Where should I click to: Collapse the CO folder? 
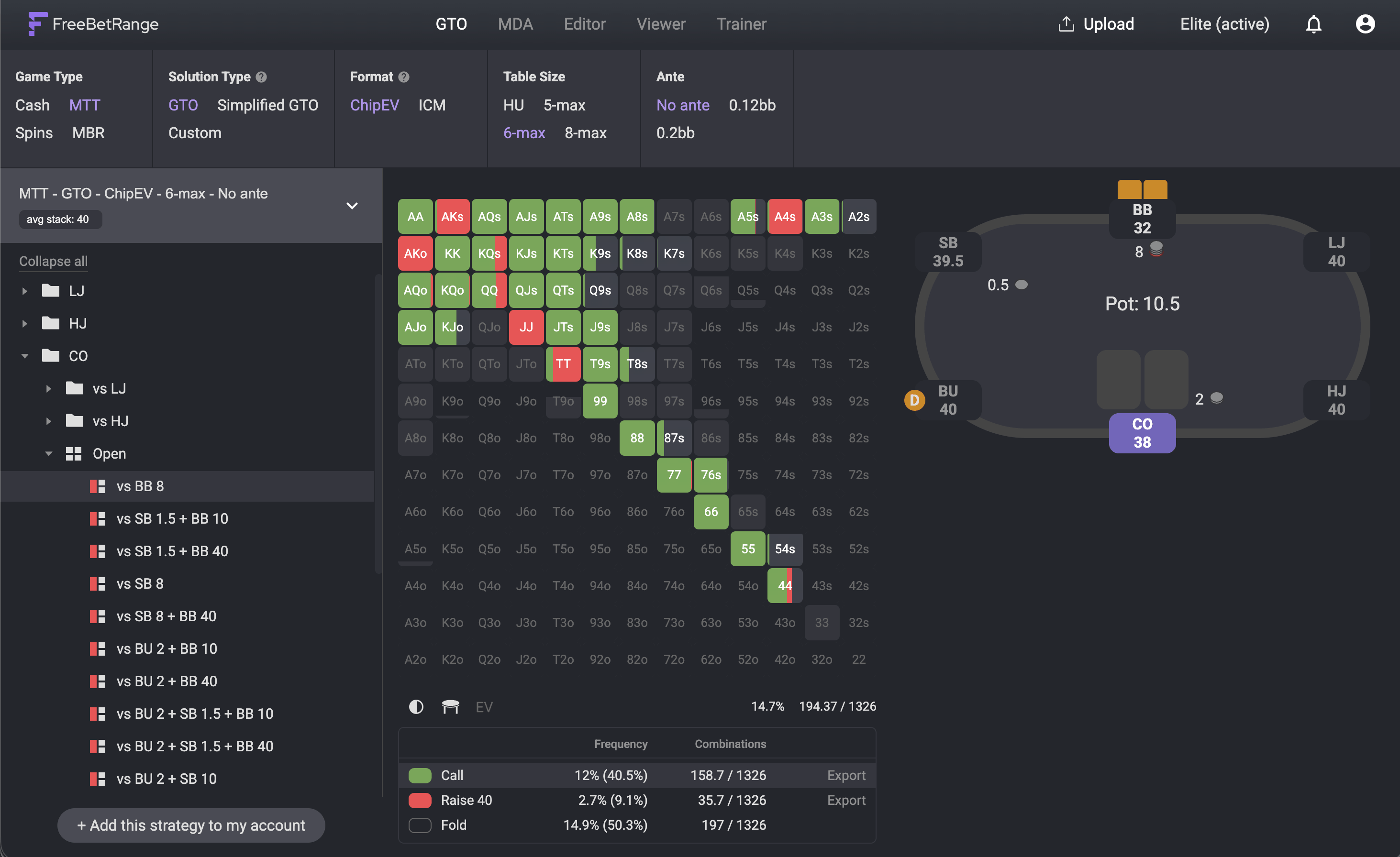coord(24,355)
